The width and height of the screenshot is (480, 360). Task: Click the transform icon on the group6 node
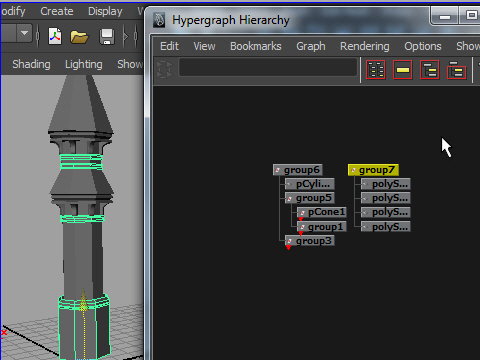click(278, 170)
